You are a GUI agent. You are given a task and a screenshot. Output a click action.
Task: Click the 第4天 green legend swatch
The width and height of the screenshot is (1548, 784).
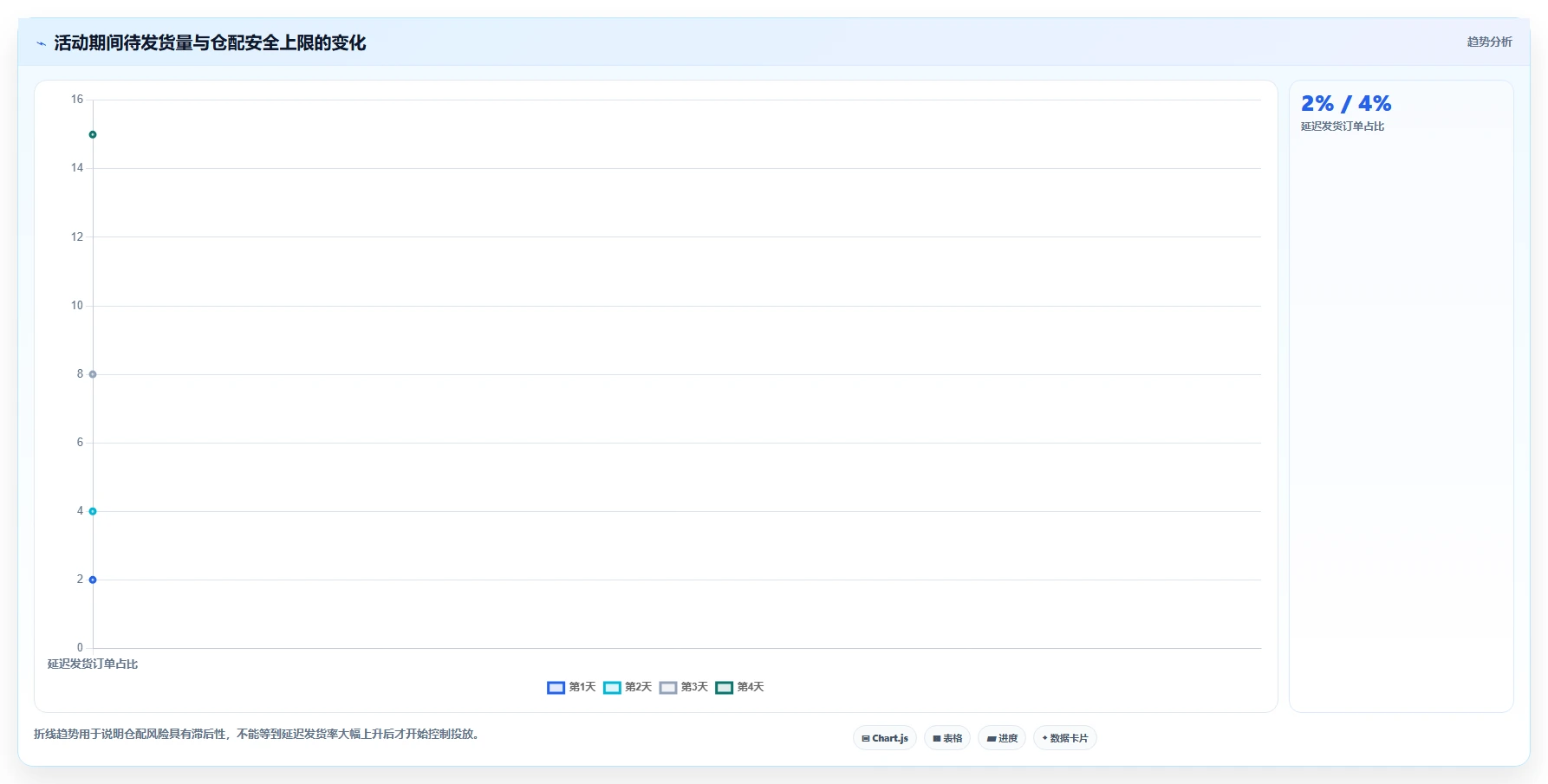coord(724,688)
